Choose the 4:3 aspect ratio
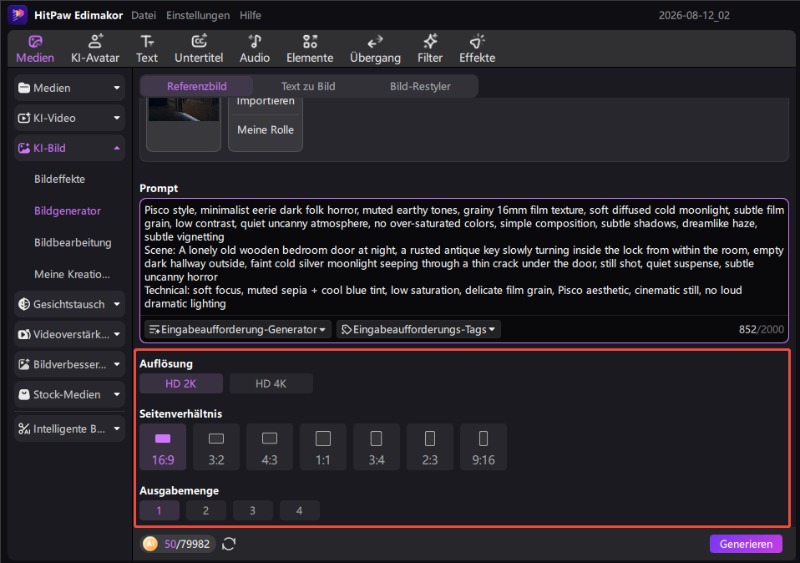 coord(269,447)
